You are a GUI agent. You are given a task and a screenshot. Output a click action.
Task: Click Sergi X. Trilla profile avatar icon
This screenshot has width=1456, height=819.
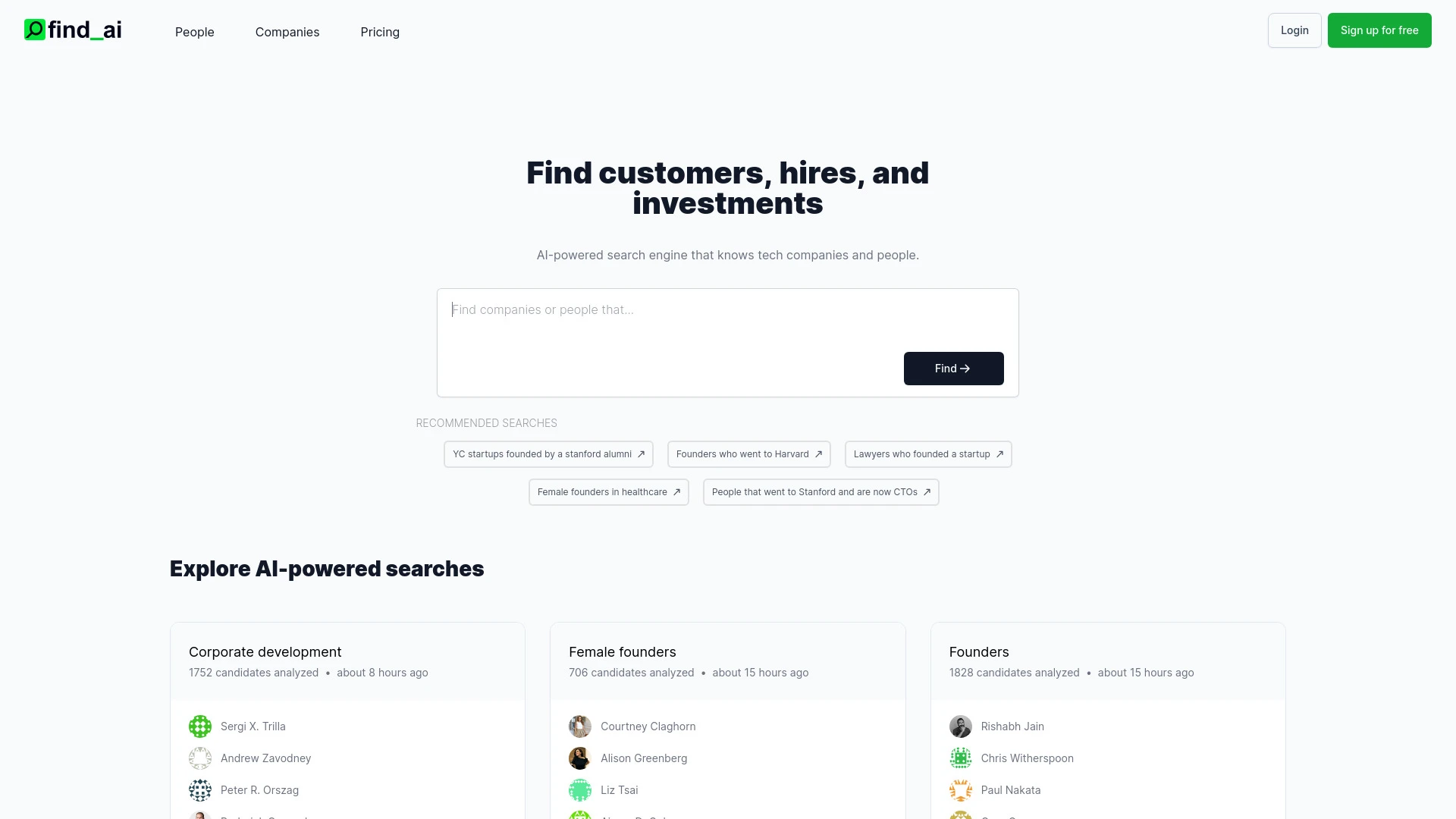[x=200, y=726]
